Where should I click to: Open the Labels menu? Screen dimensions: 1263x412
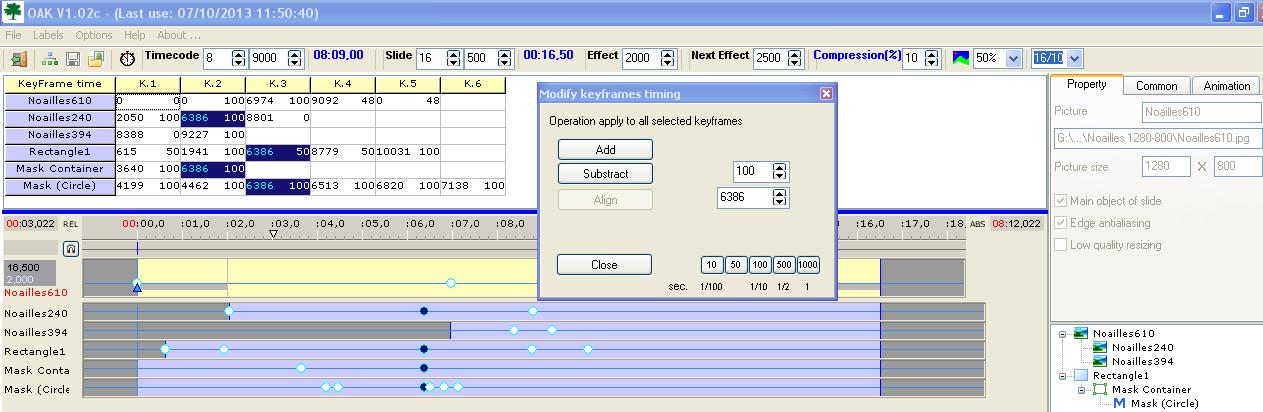pyautogui.click(x=48, y=35)
